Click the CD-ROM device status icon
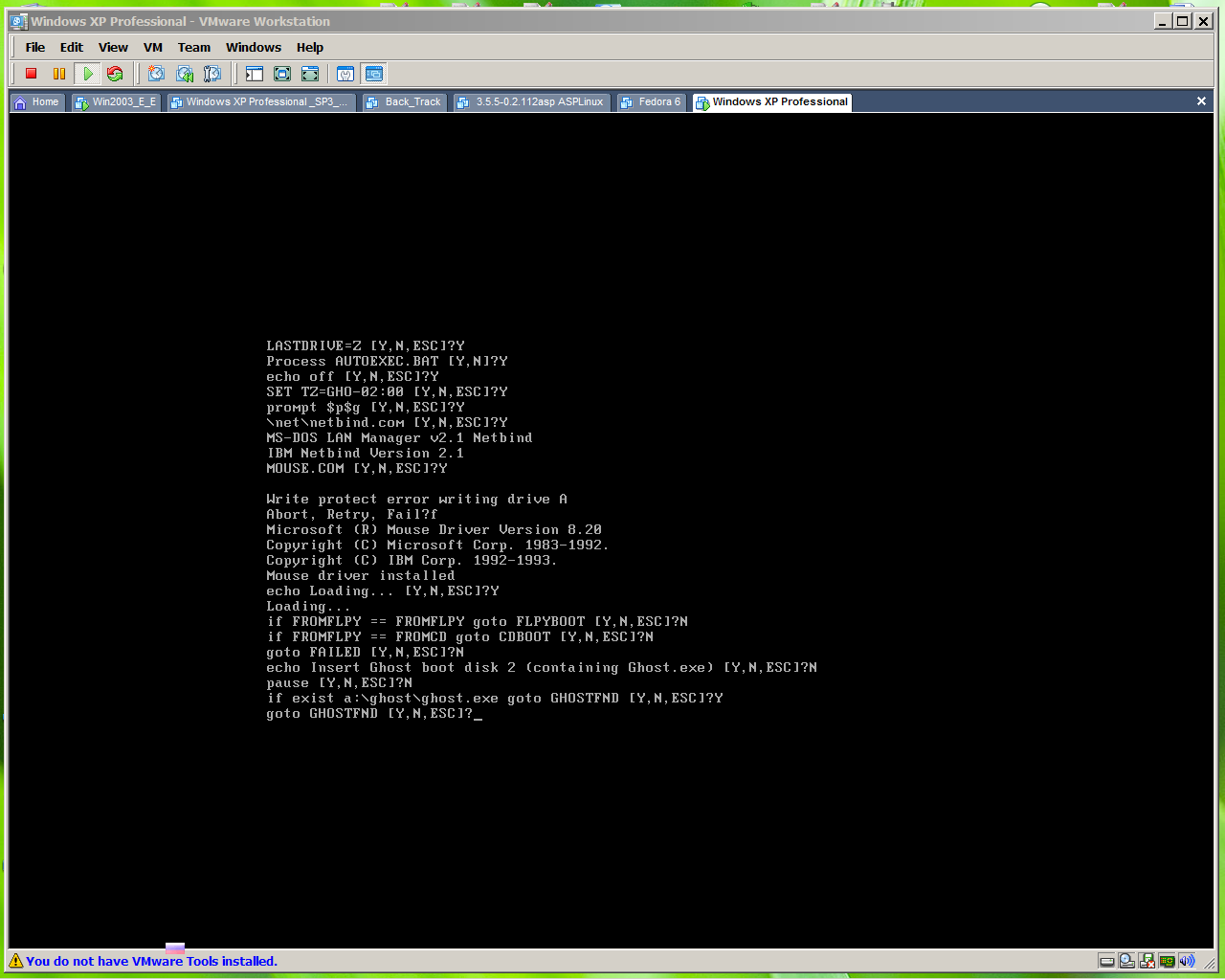The width and height of the screenshot is (1225, 980). [1126, 961]
